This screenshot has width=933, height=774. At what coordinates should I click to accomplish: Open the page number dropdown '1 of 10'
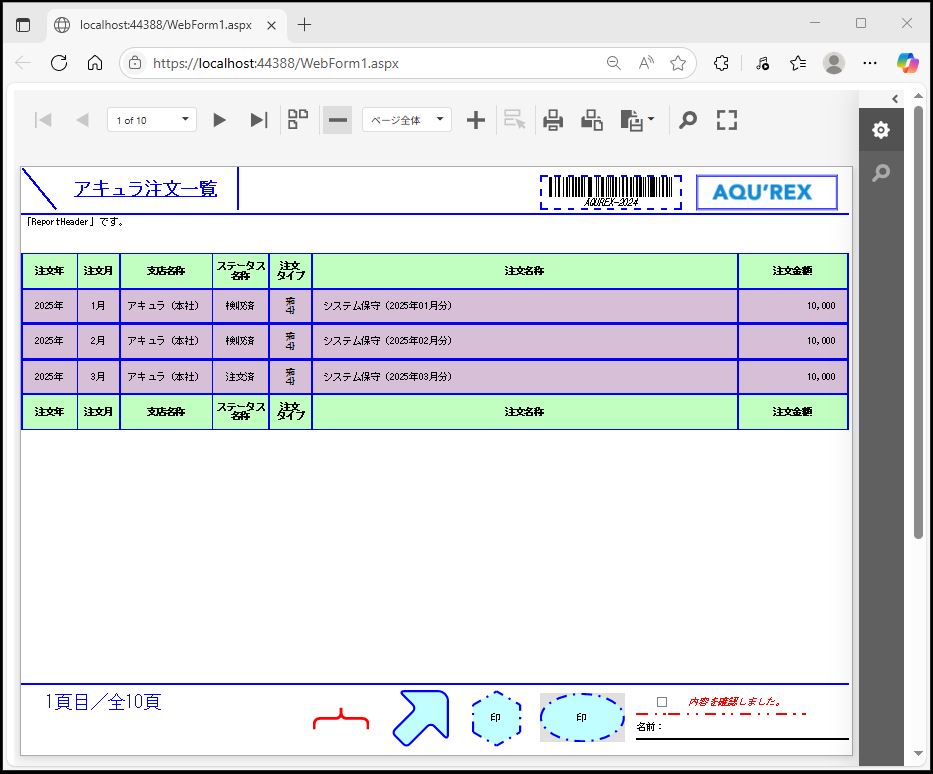(152, 120)
